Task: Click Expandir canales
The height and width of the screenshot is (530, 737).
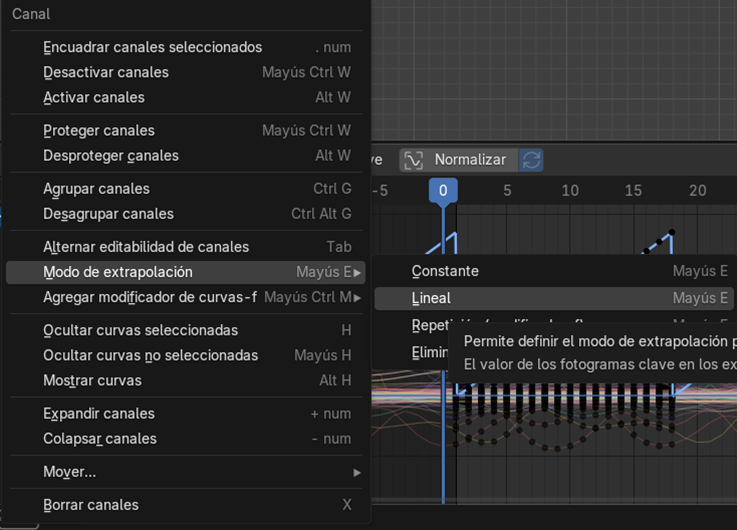Action: coord(186,413)
